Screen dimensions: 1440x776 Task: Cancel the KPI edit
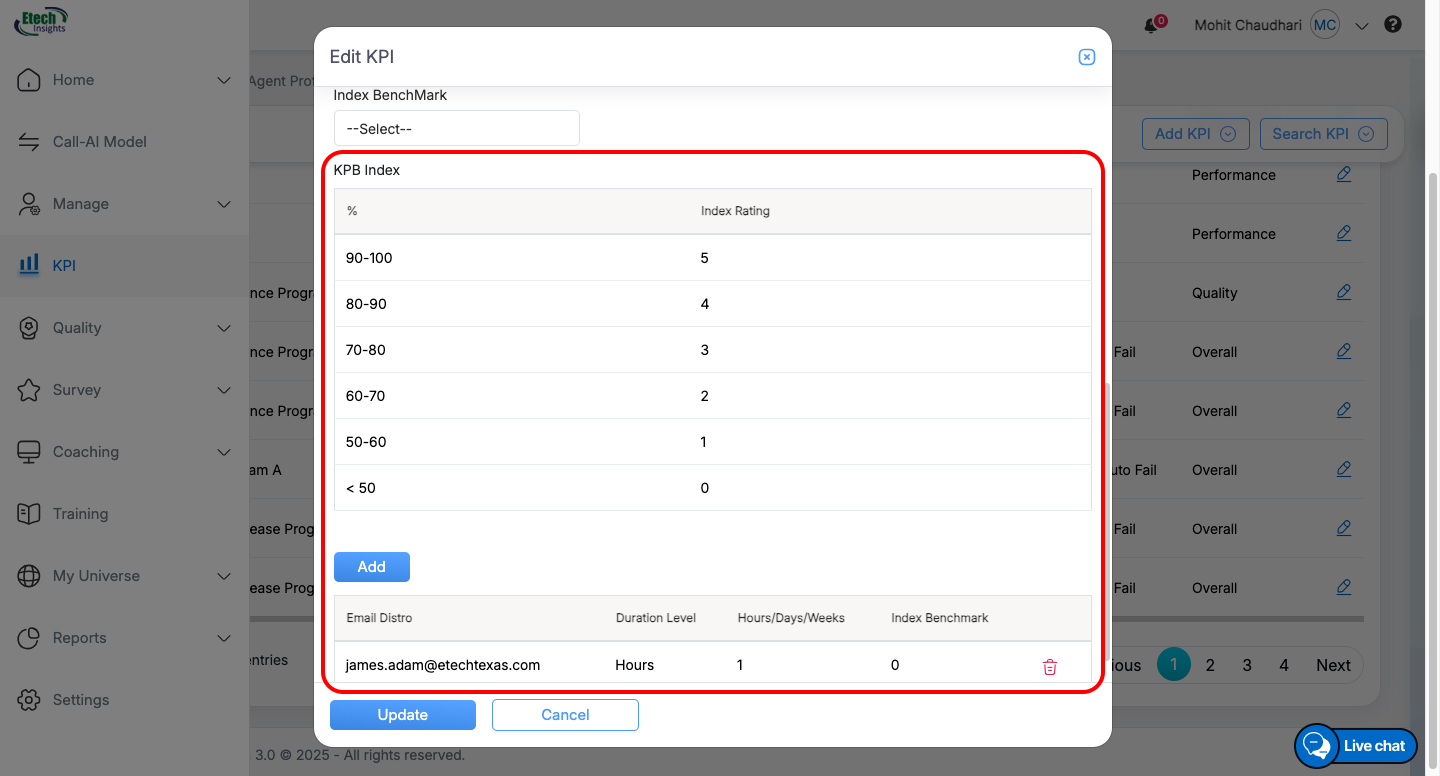pyautogui.click(x=564, y=715)
